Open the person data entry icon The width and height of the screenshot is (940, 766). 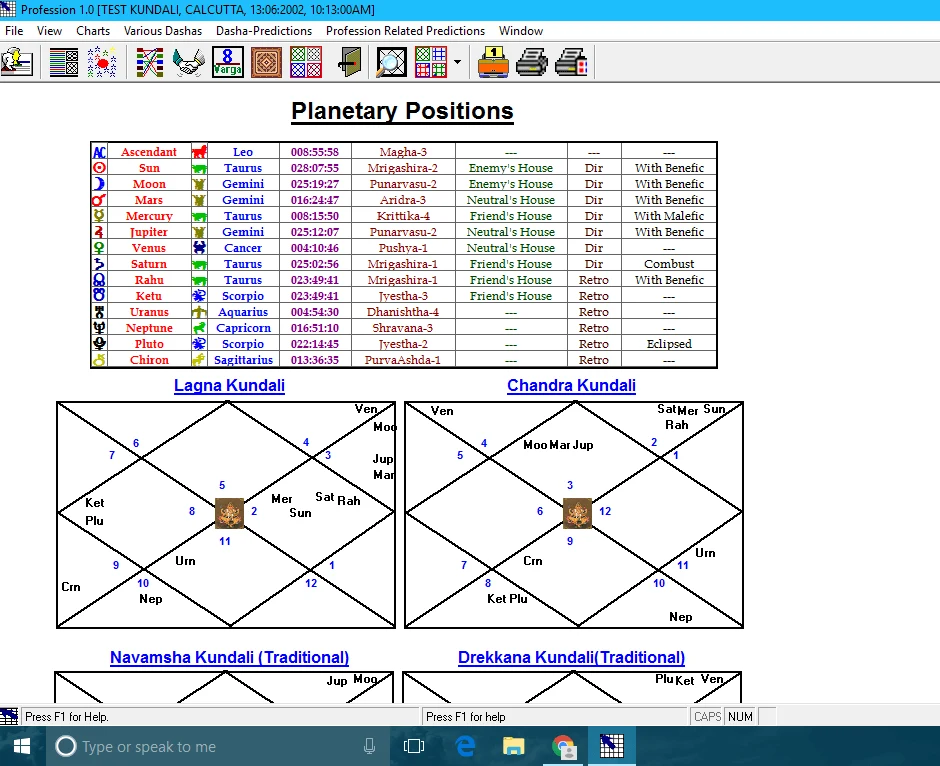click(17, 62)
